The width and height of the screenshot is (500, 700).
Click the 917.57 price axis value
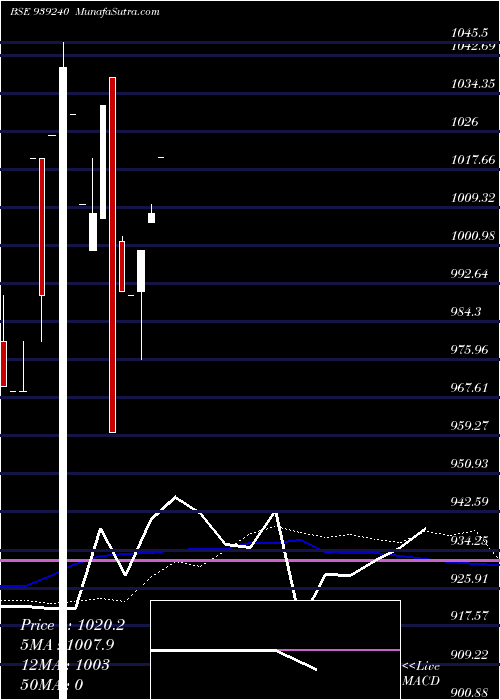[x=469, y=616]
